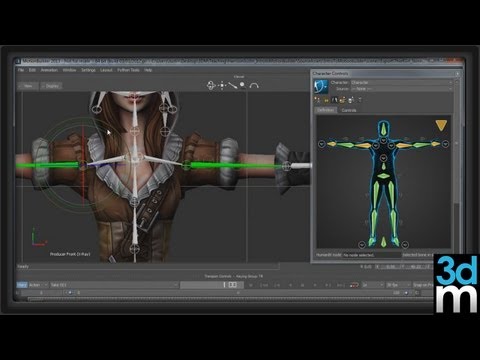Open the Settings menu
The width and height of the screenshot is (480, 360).
click(x=88, y=70)
